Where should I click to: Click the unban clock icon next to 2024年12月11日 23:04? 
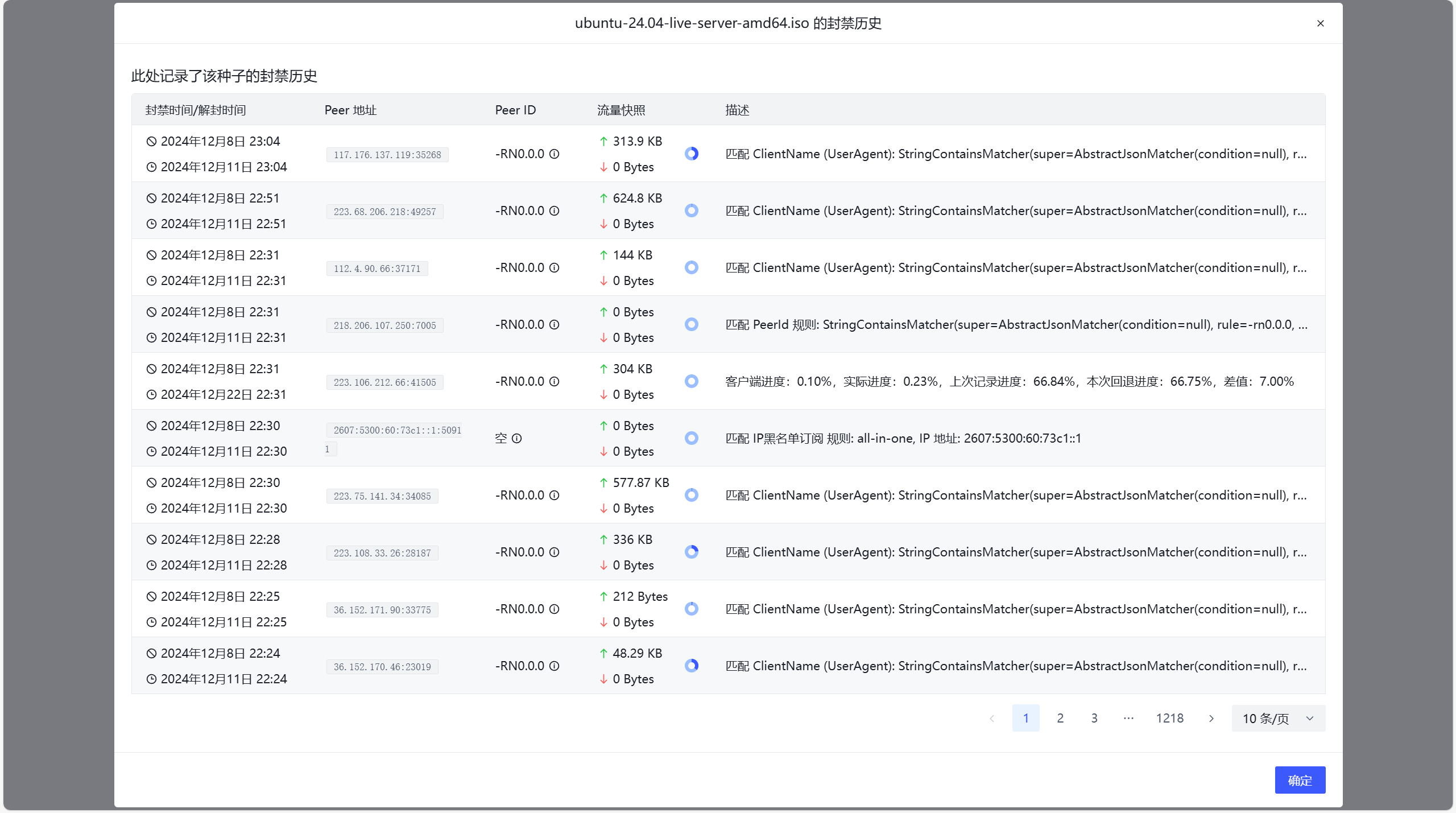[x=151, y=167]
